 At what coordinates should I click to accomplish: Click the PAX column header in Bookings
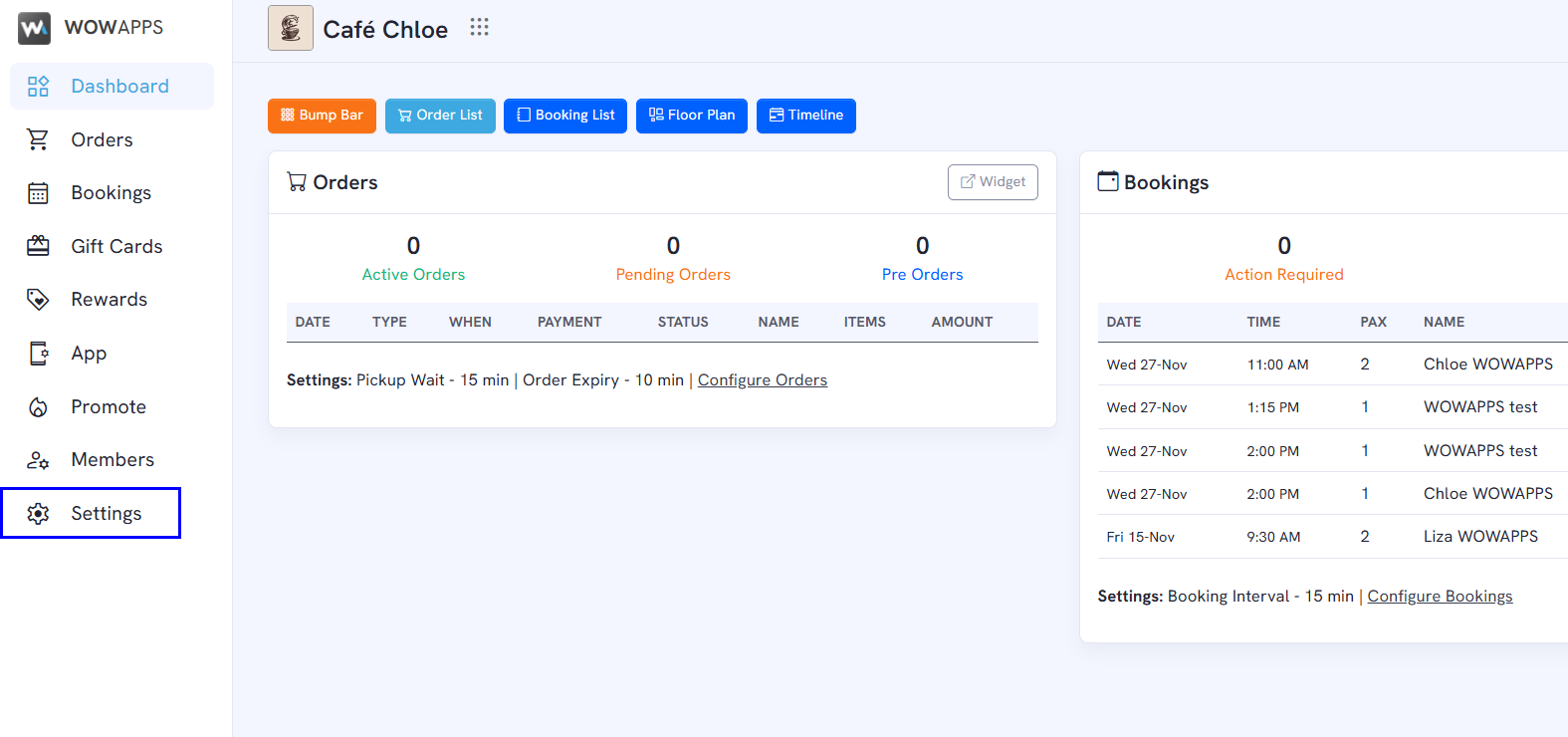(x=1374, y=323)
